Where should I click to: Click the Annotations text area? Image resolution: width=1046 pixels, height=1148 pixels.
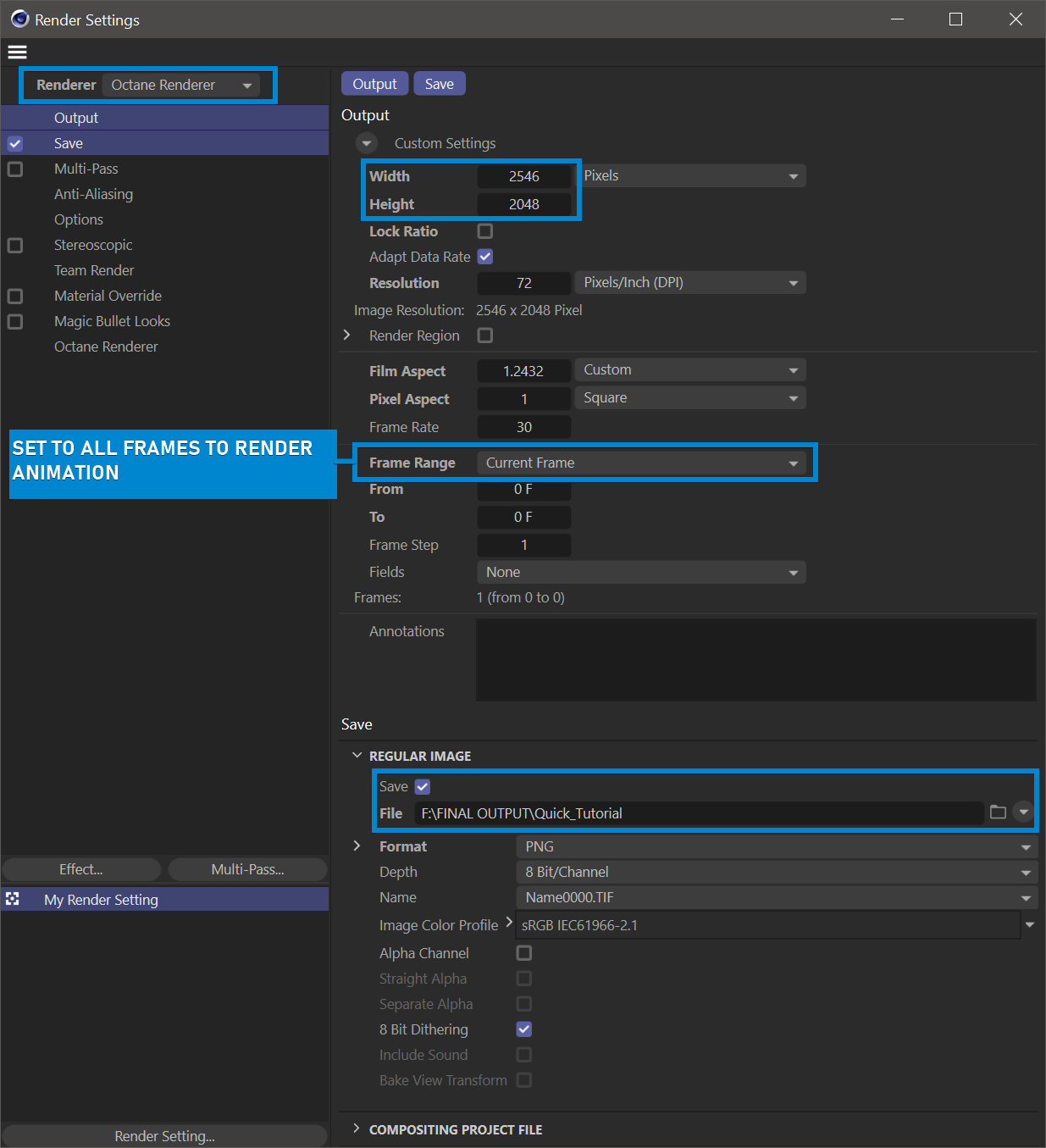click(x=755, y=660)
